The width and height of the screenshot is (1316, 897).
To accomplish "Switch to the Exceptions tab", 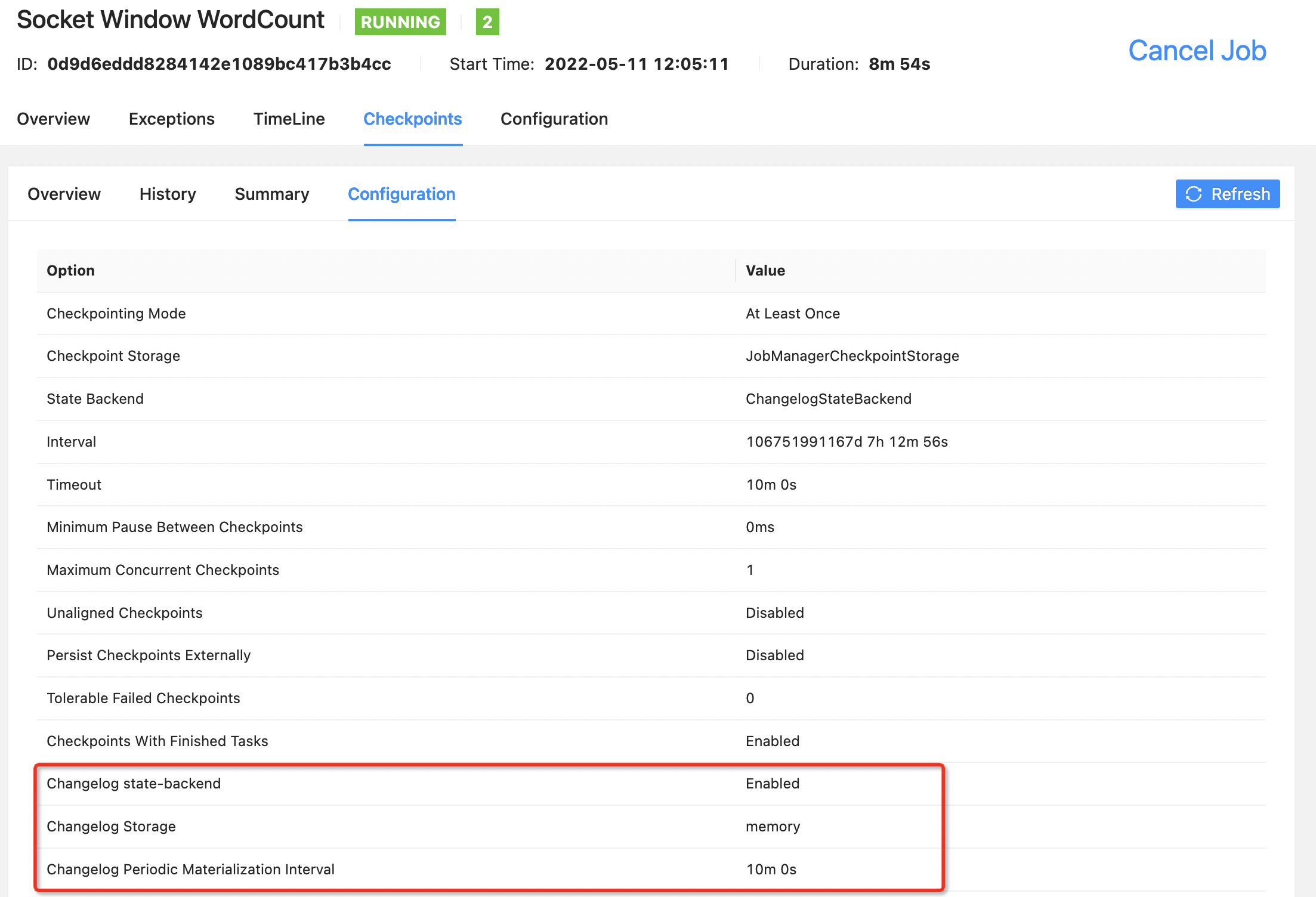I will click(171, 119).
